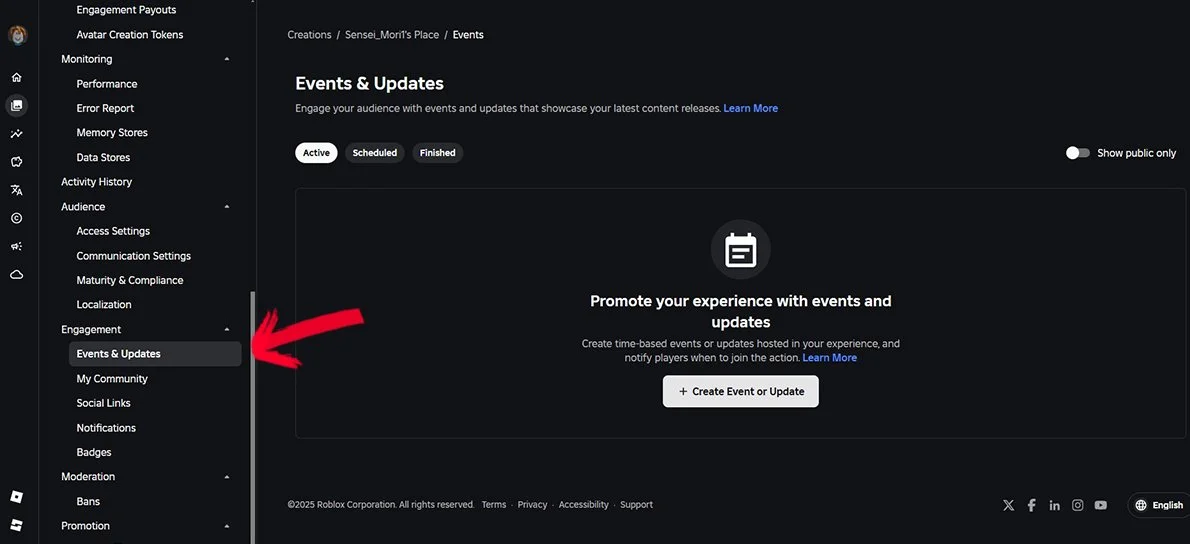Open Badges in sidebar
Viewport: 1190px width, 544px height.
coord(94,452)
